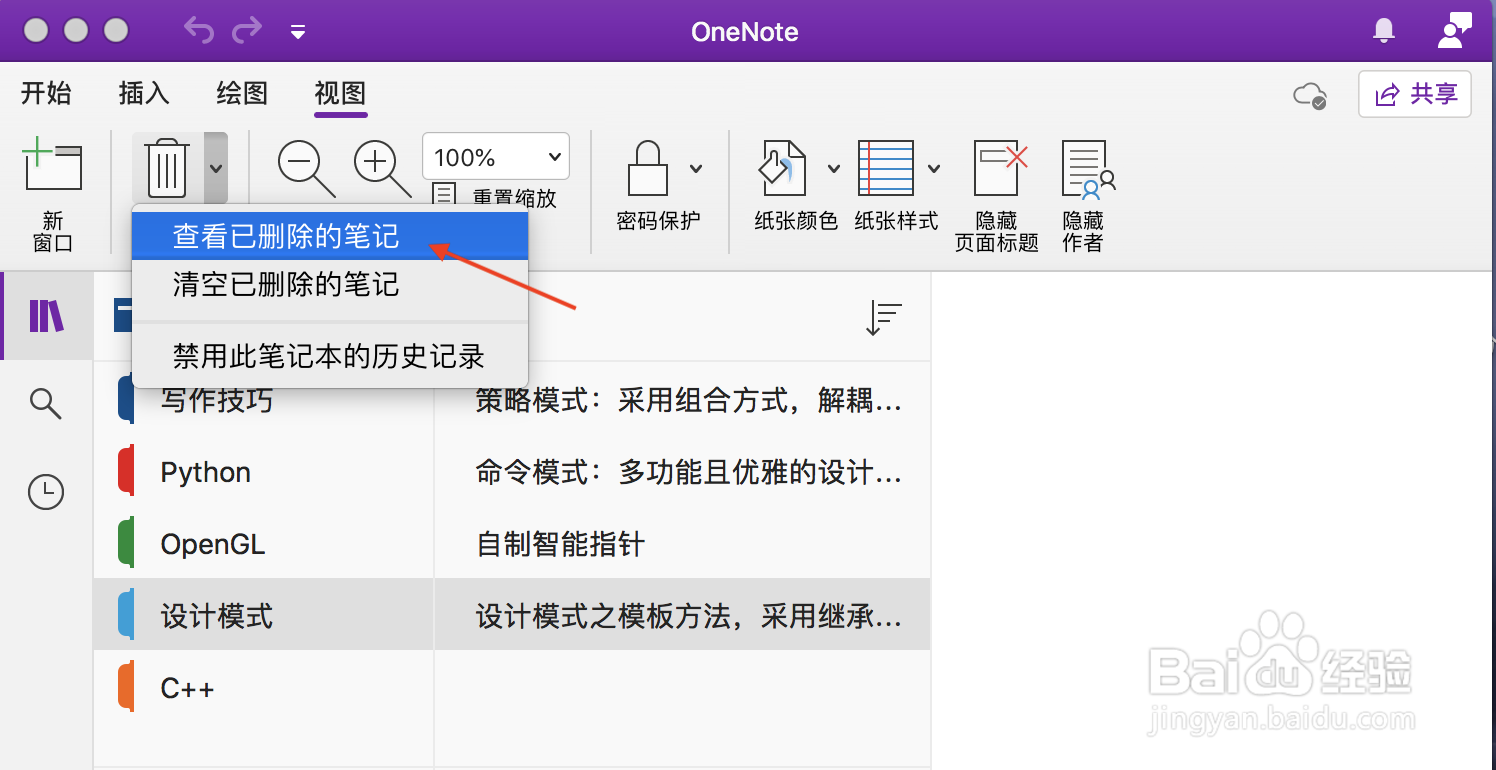Open search via sidebar magnifier icon

point(46,404)
